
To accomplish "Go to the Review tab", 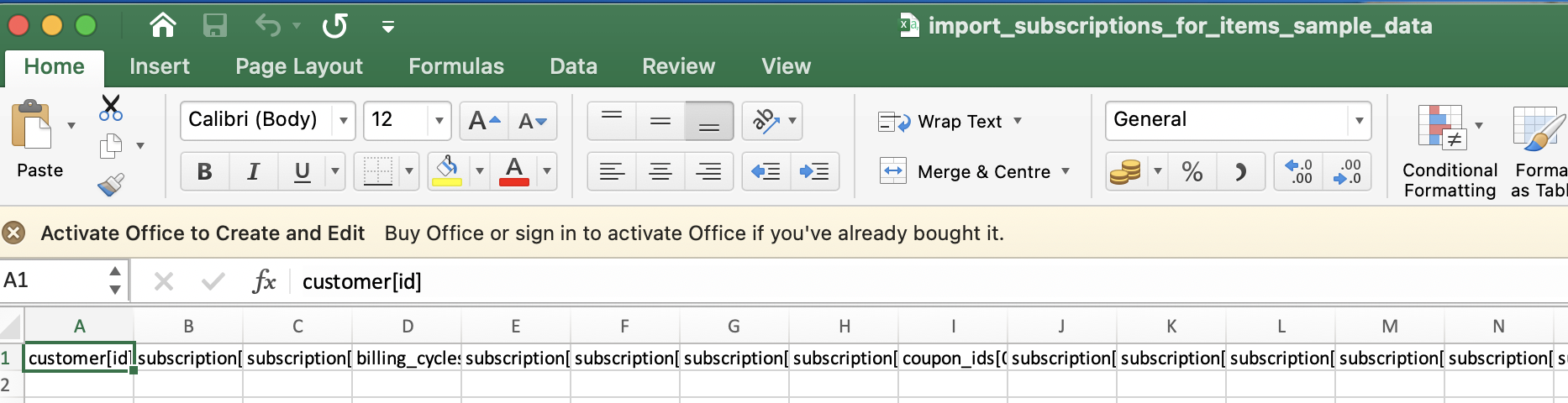I will pos(679,66).
